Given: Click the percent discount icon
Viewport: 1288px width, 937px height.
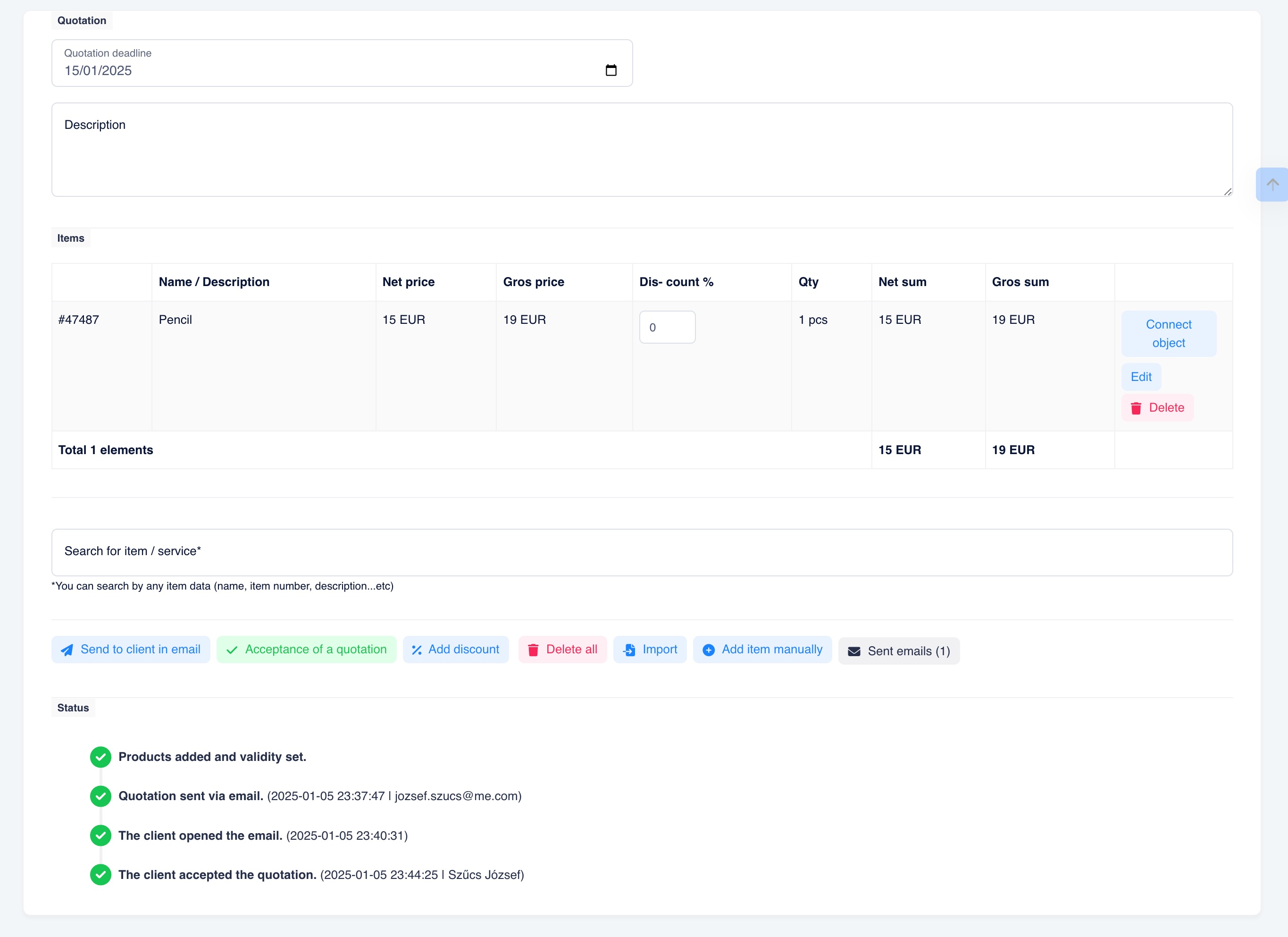Looking at the screenshot, I should [416, 650].
